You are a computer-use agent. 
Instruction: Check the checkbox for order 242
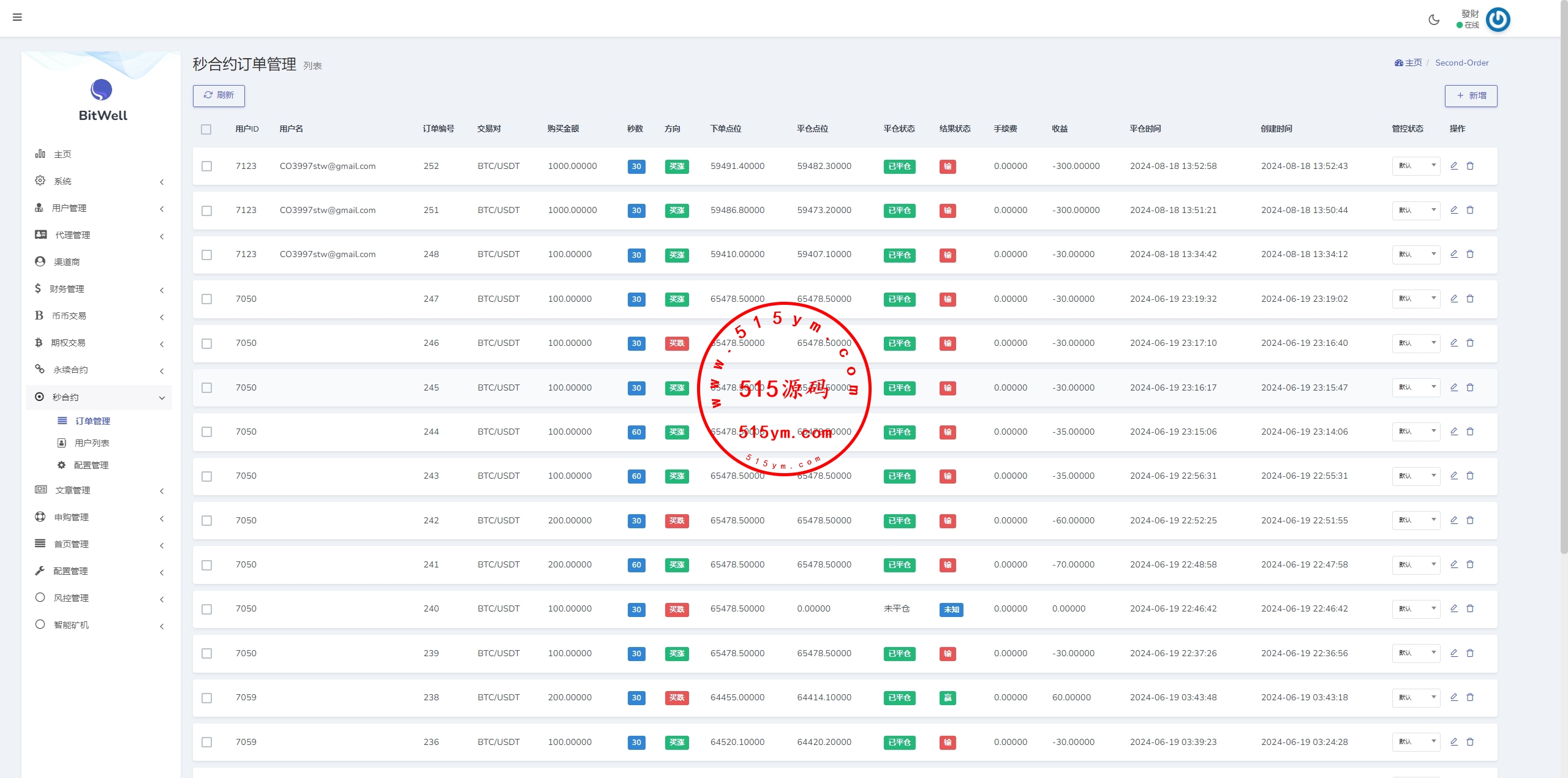(x=207, y=520)
